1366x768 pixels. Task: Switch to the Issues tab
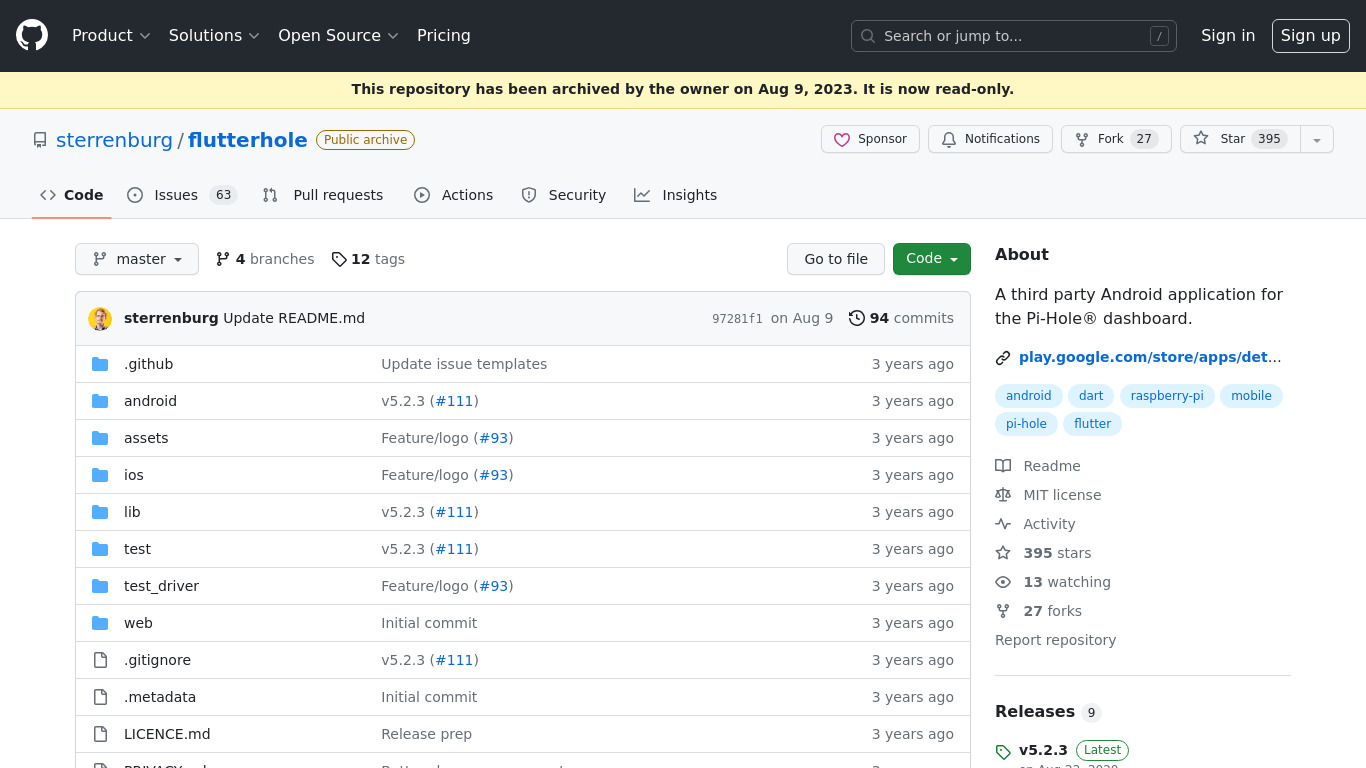[181, 195]
